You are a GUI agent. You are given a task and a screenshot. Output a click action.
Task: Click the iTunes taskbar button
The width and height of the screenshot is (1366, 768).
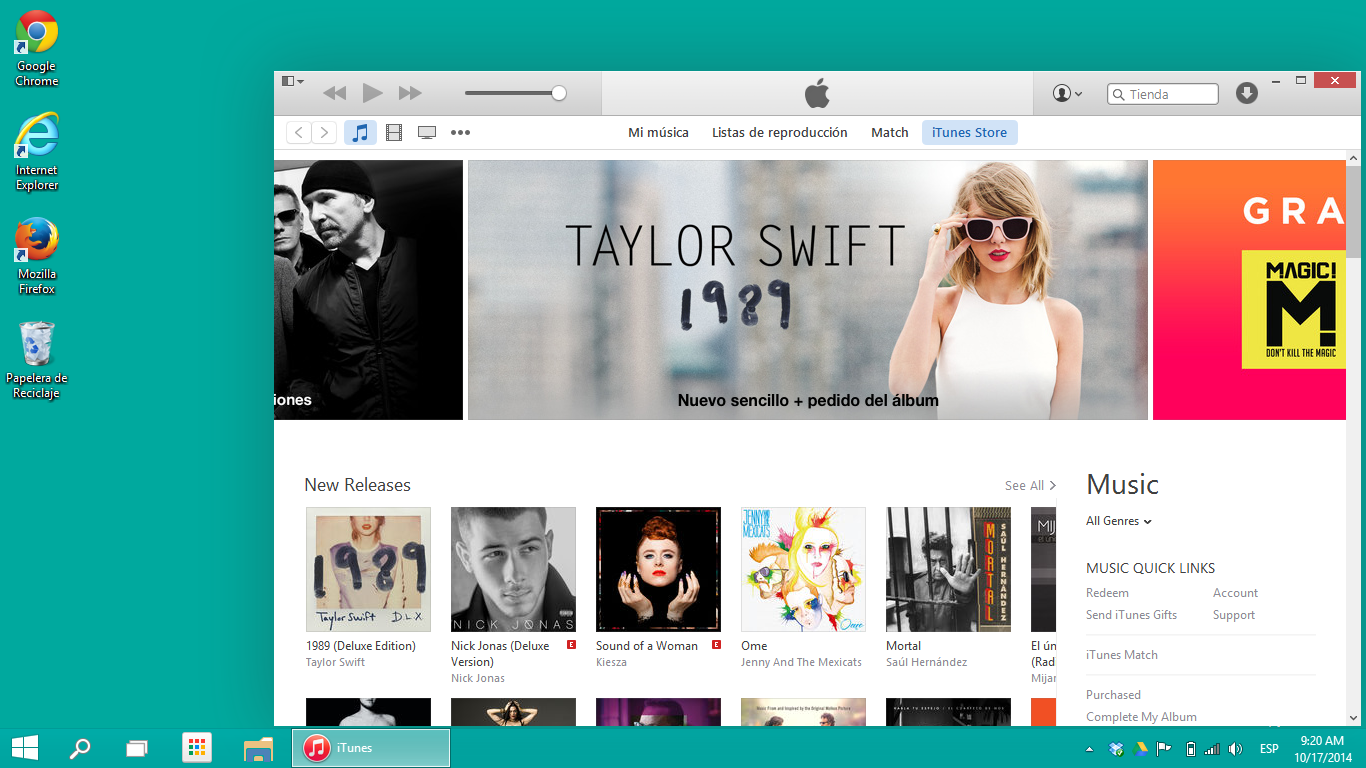tap(371, 748)
